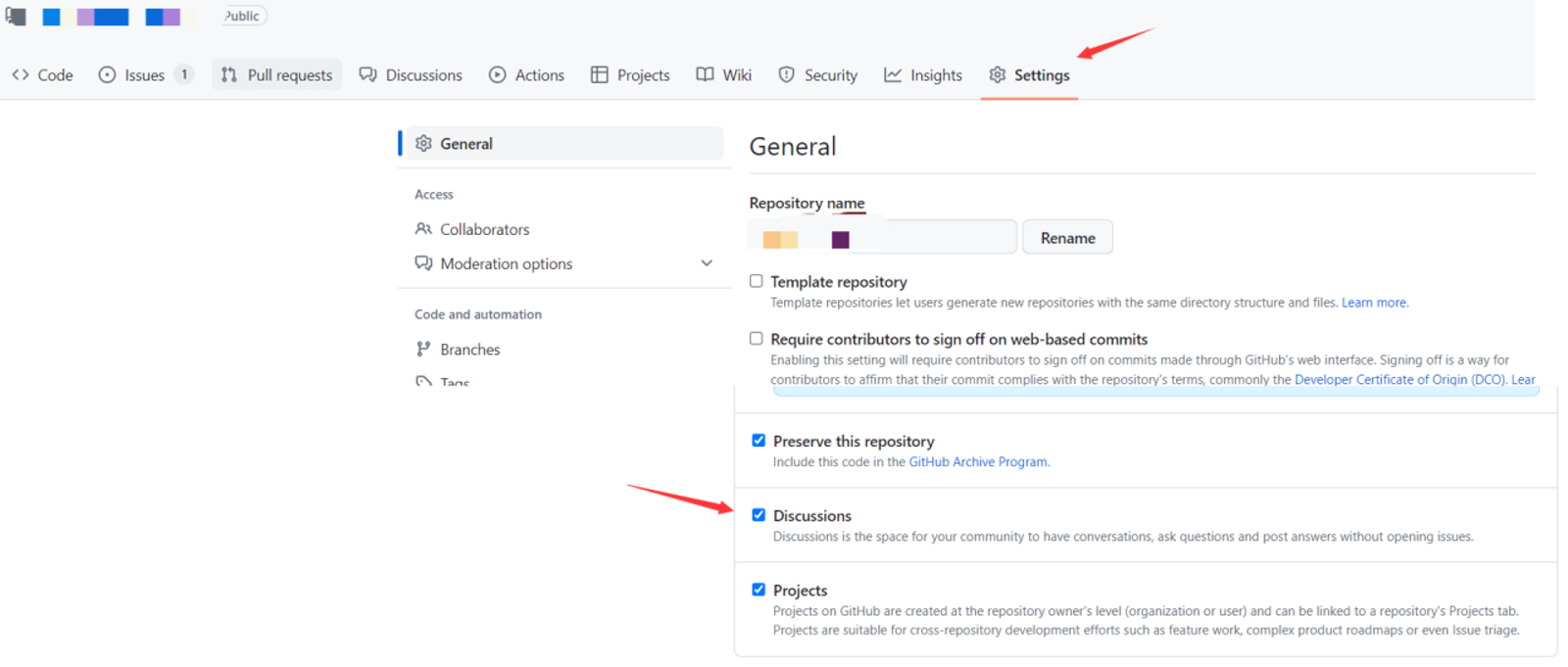This screenshot has width=1568, height=667.
Task: Click the Pull requests icon
Action: 229,75
